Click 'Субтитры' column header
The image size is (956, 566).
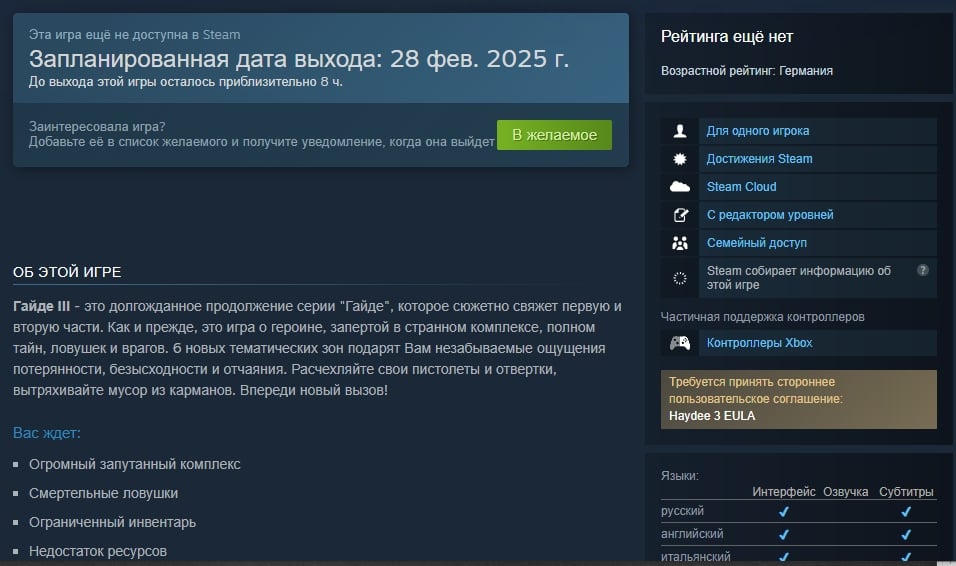click(906, 492)
